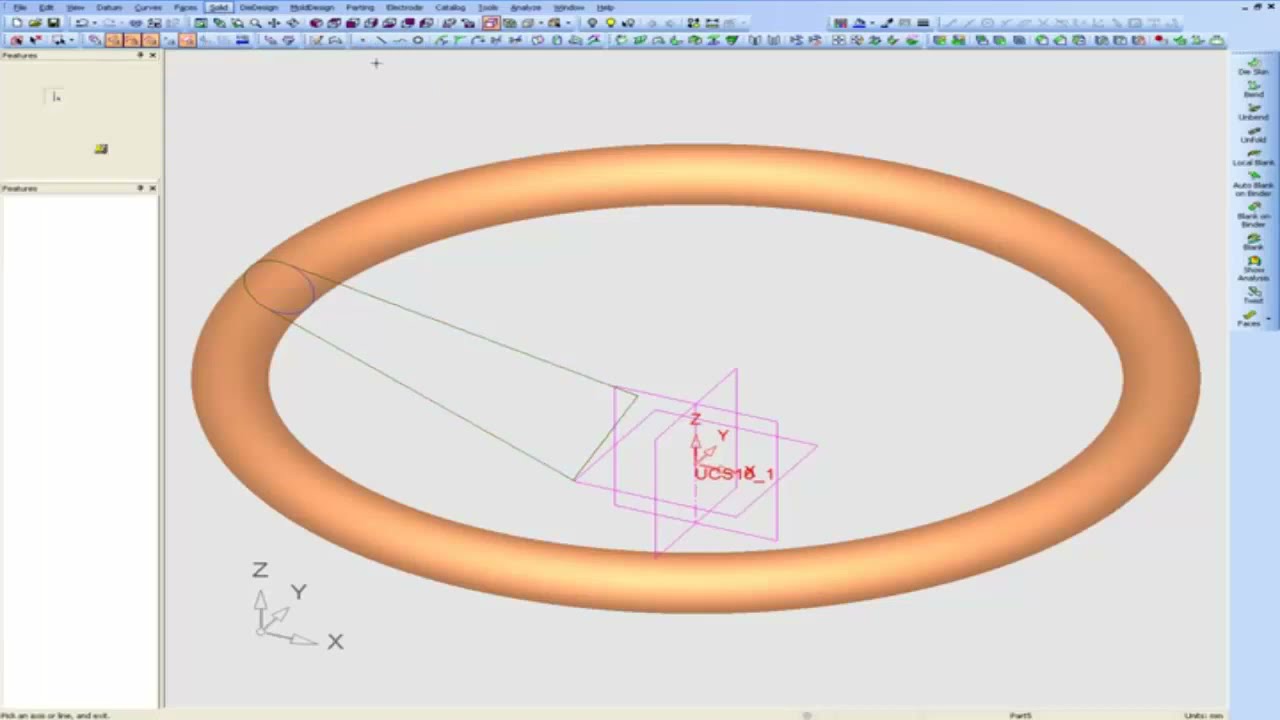Pin the upper Features panel
The height and width of the screenshot is (720, 1280).
140,55
